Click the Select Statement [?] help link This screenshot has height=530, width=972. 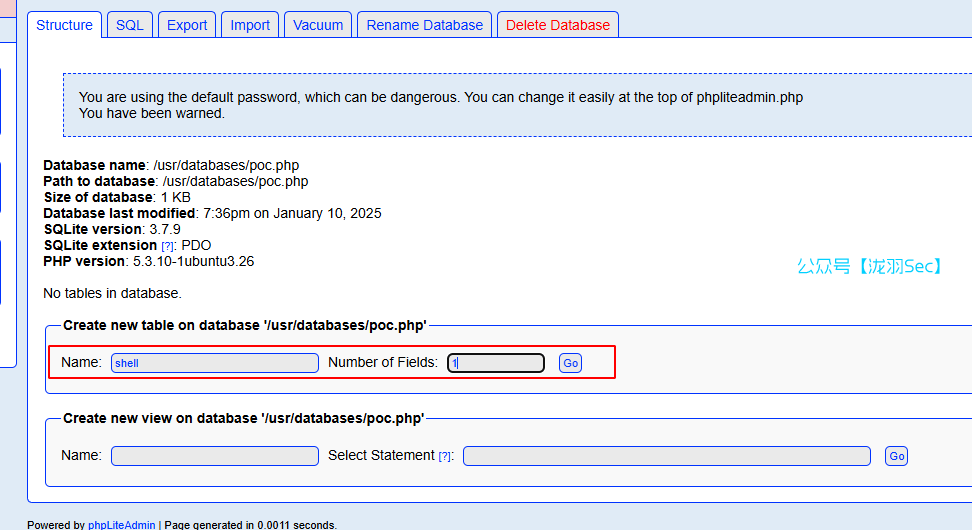point(444,456)
